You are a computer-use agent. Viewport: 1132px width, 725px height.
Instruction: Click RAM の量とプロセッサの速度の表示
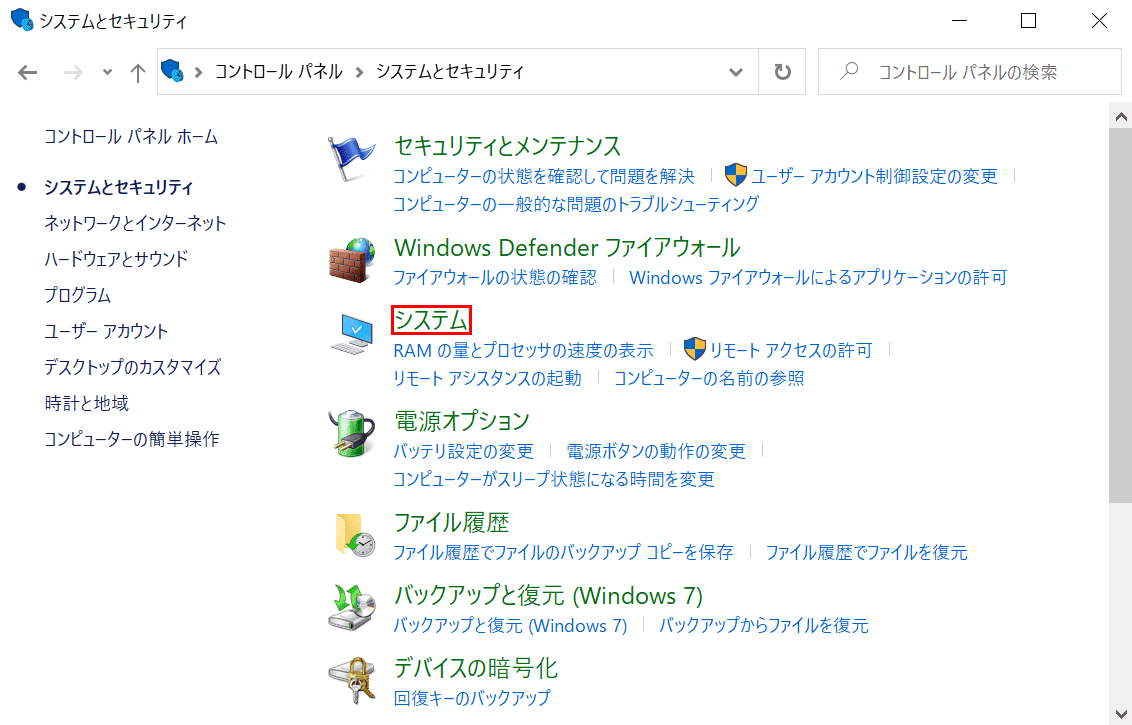(x=523, y=350)
